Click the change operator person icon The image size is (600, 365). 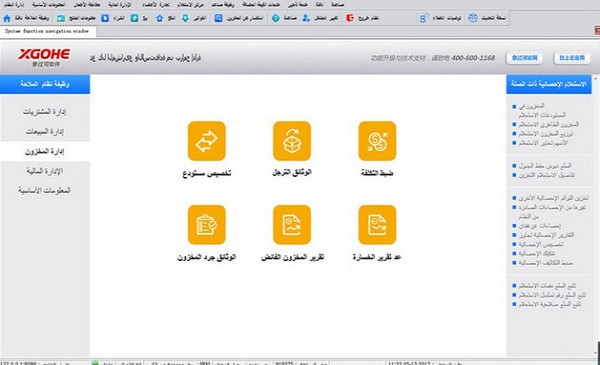pyautogui.click(x=306, y=18)
